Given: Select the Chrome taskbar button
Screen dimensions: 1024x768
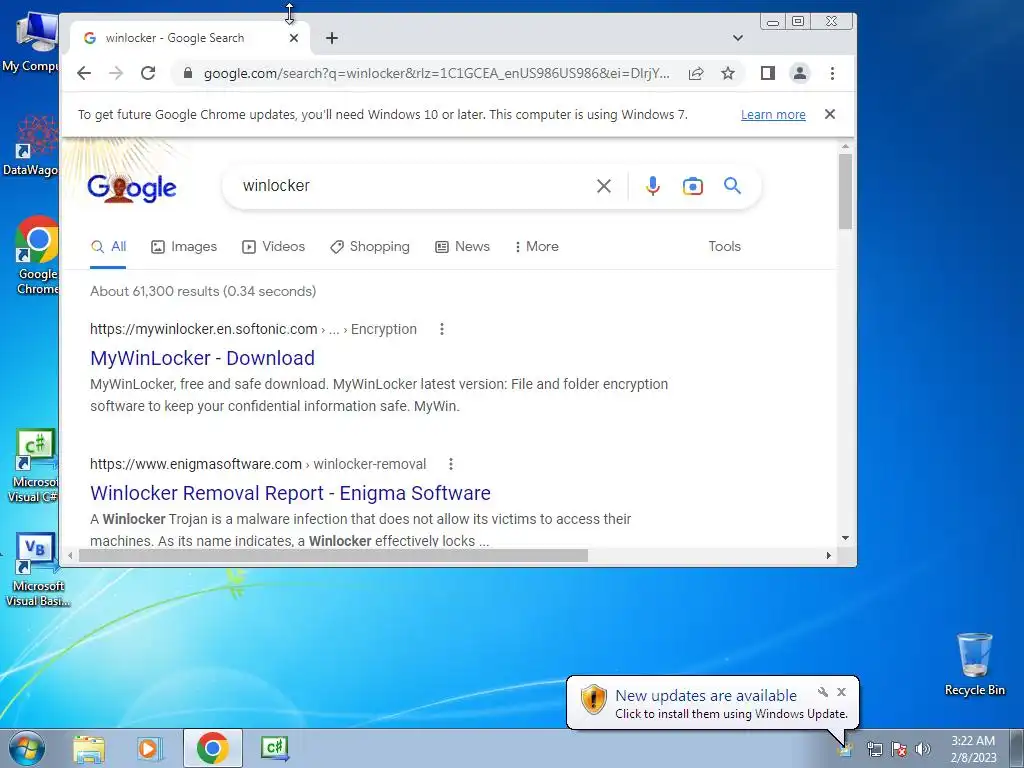Looking at the screenshot, I should pos(212,748).
